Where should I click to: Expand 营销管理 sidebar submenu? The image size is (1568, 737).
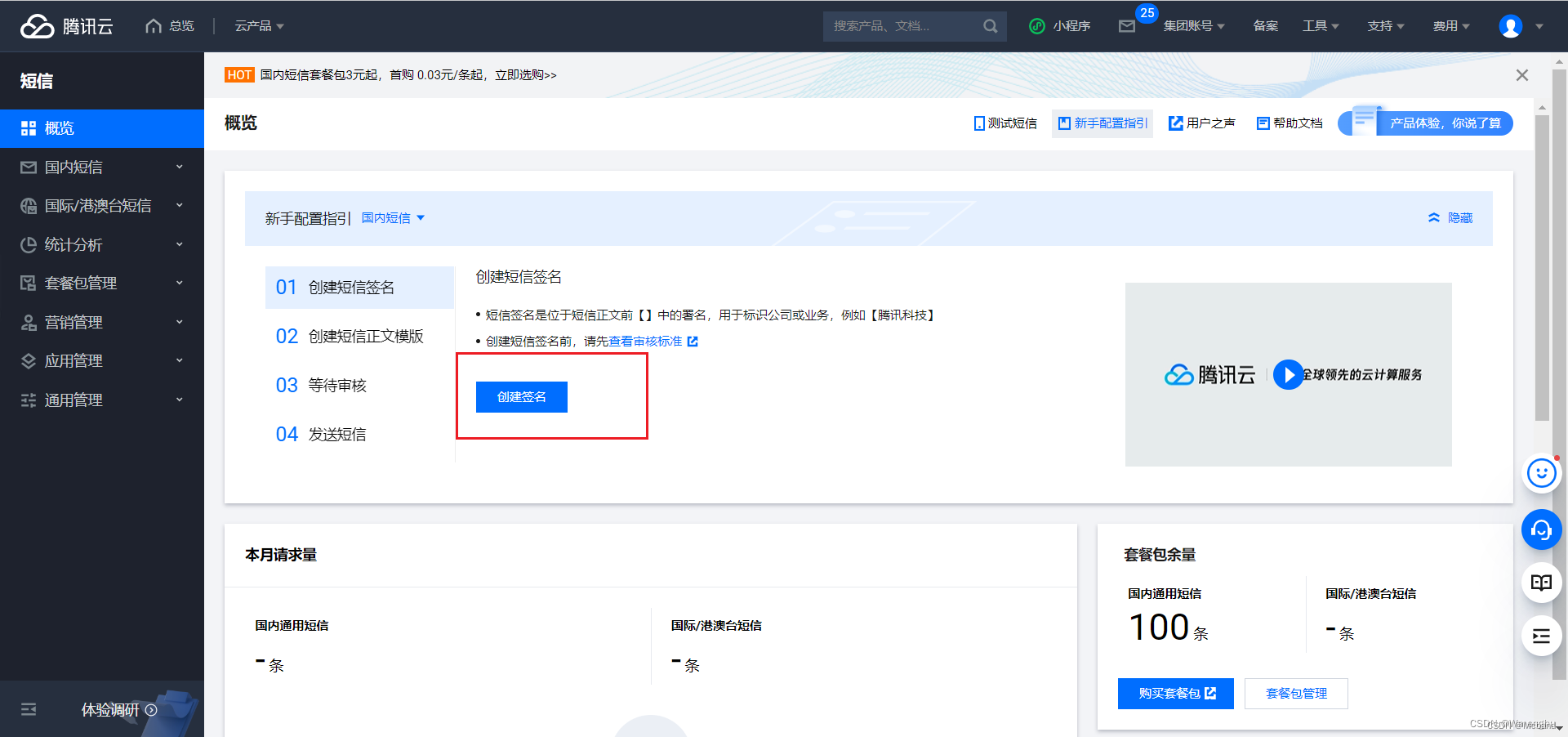click(x=180, y=322)
